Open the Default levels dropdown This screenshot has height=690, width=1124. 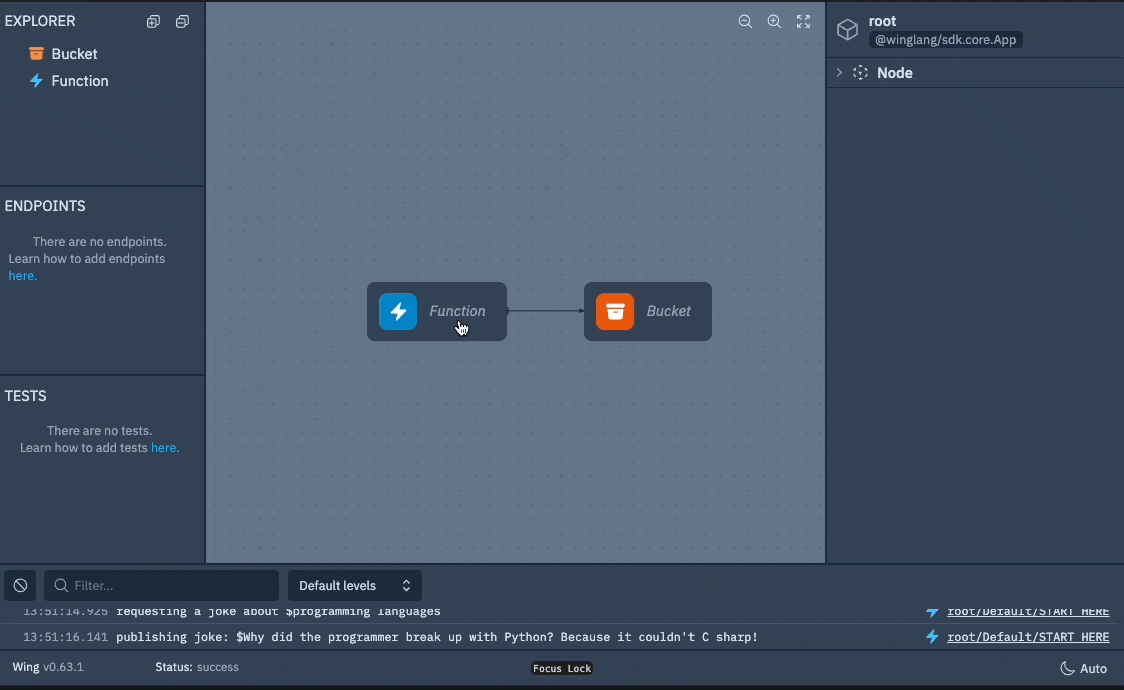[x=354, y=585]
